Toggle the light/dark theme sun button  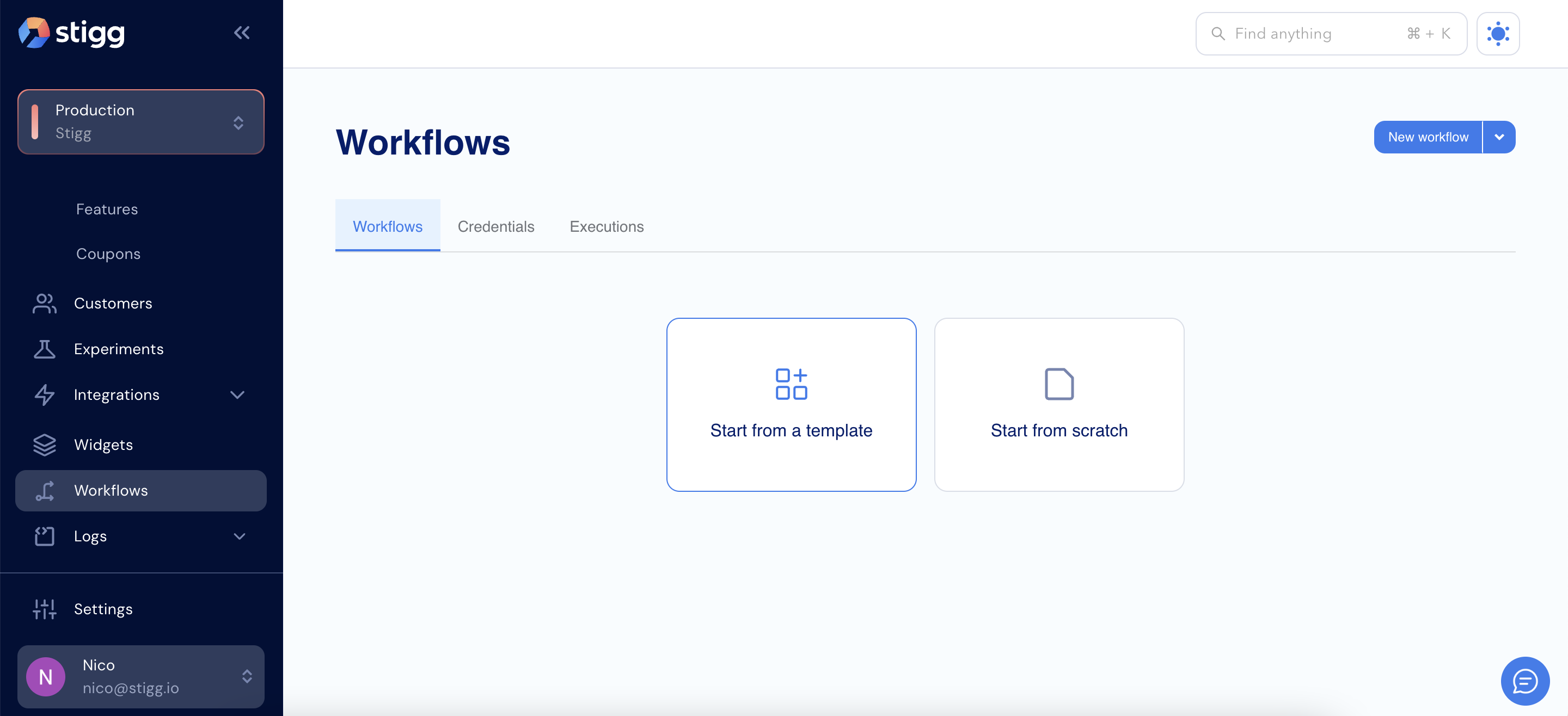coord(1497,34)
